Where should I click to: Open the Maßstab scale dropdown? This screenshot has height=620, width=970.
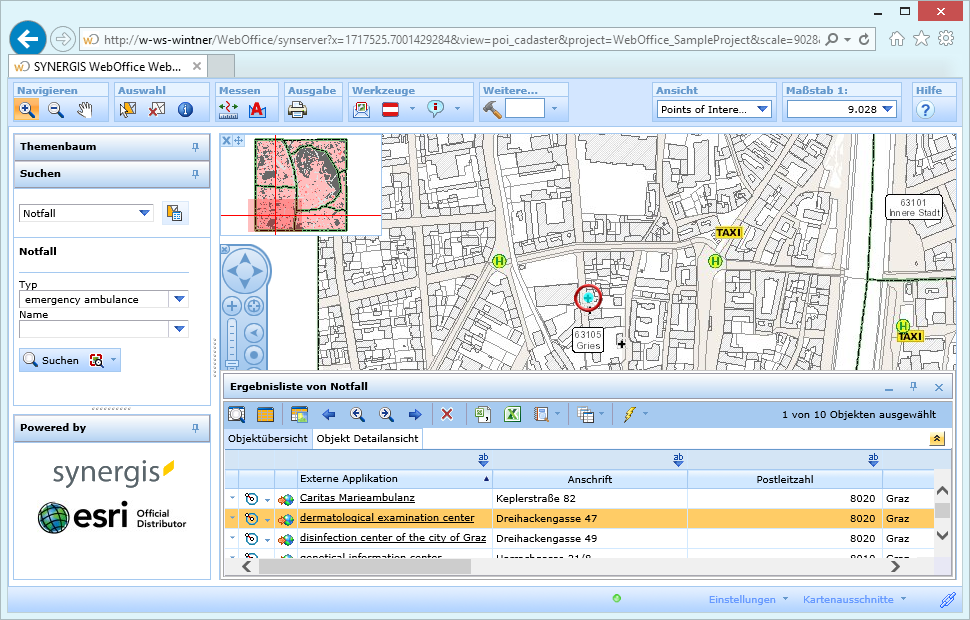coord(887,109)
